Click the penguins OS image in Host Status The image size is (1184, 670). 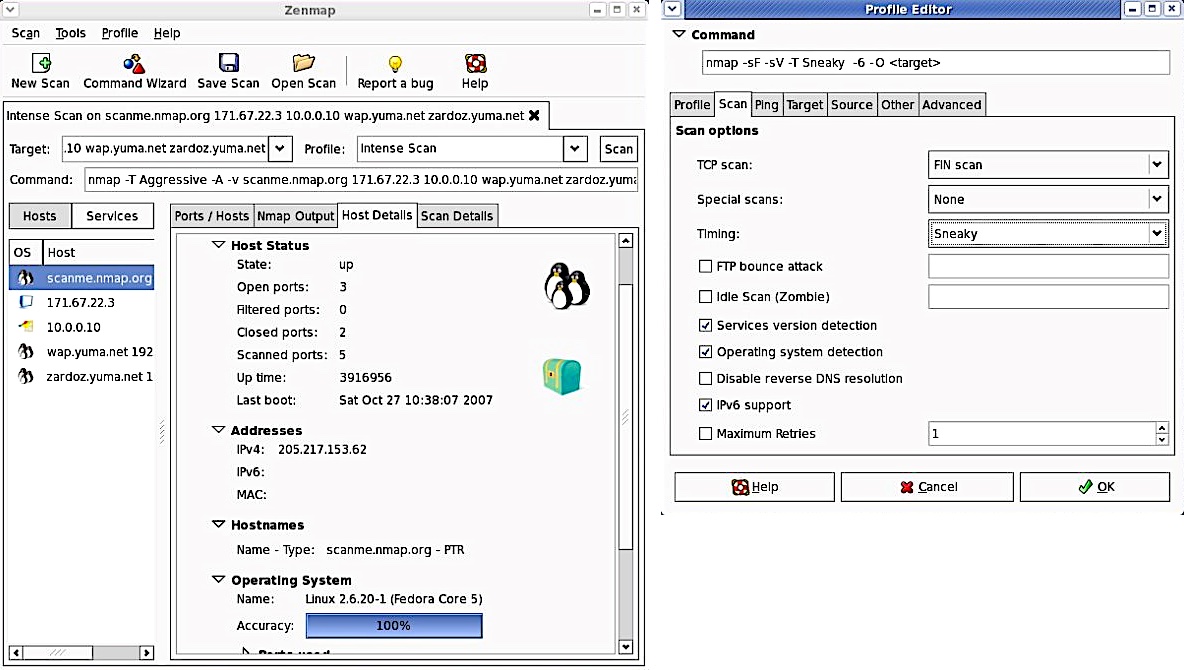[567, 286]
